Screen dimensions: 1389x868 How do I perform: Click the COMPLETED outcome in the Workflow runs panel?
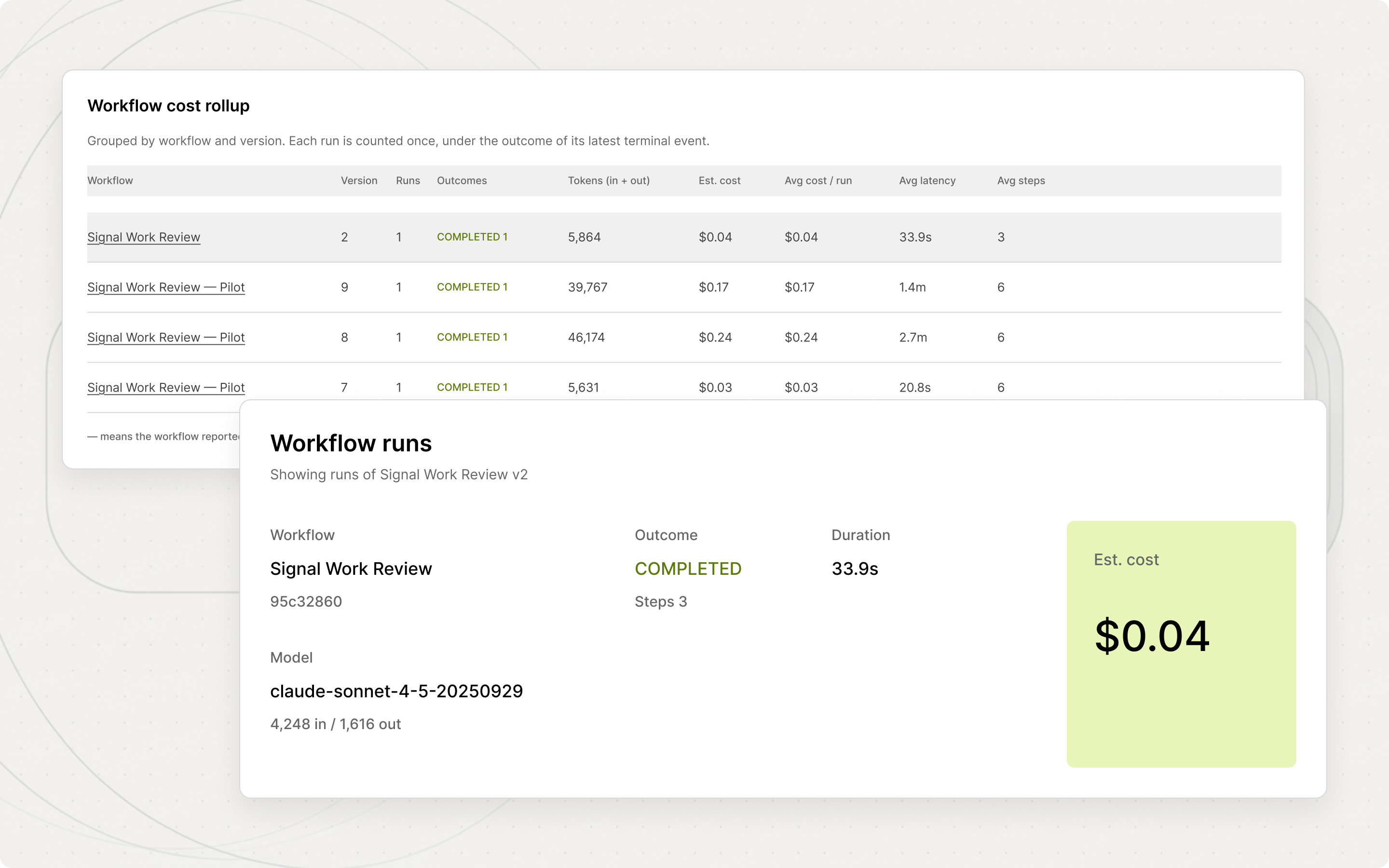pos(688,569)
